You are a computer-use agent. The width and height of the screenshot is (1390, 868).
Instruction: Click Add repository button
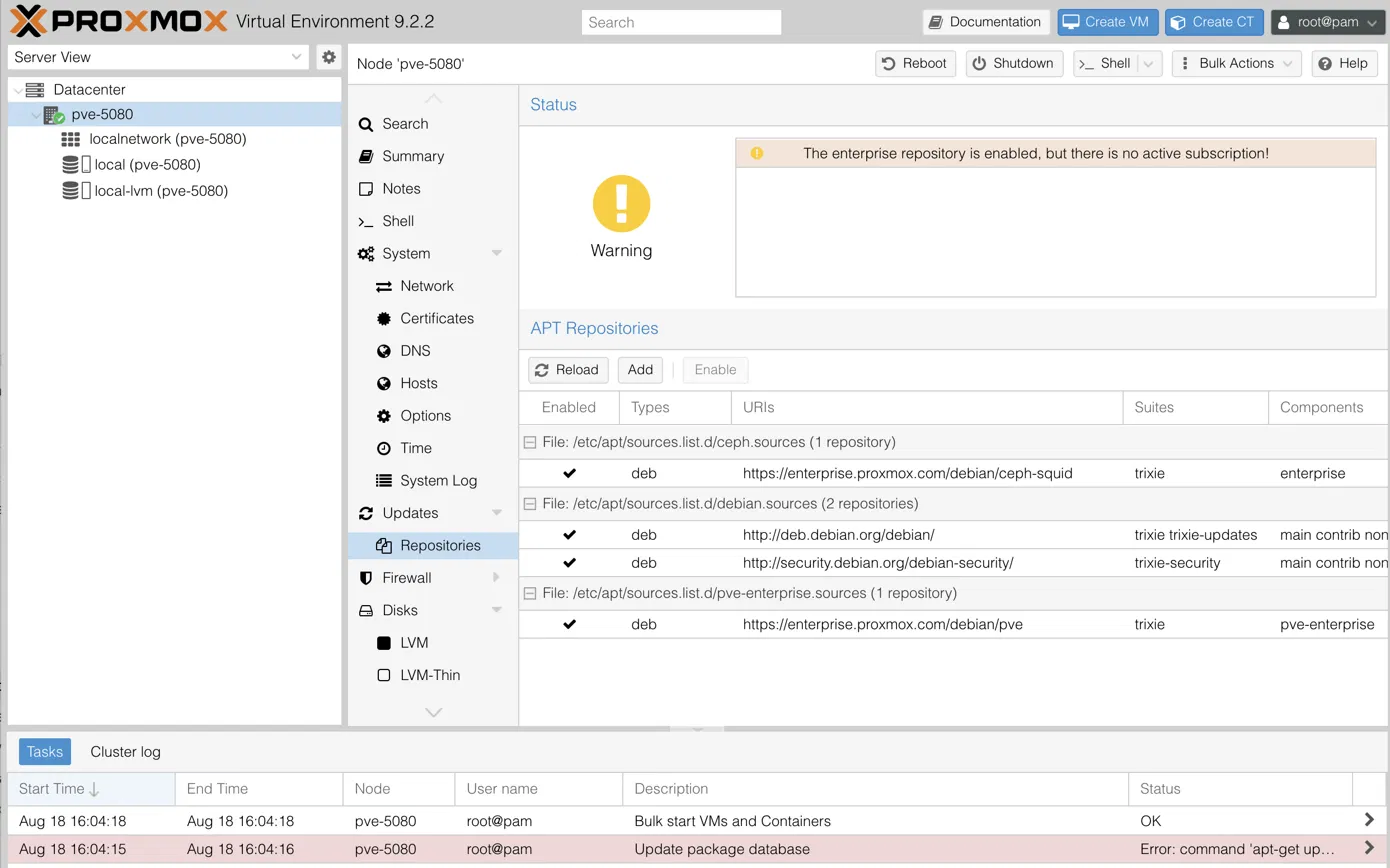pos(640,370)
